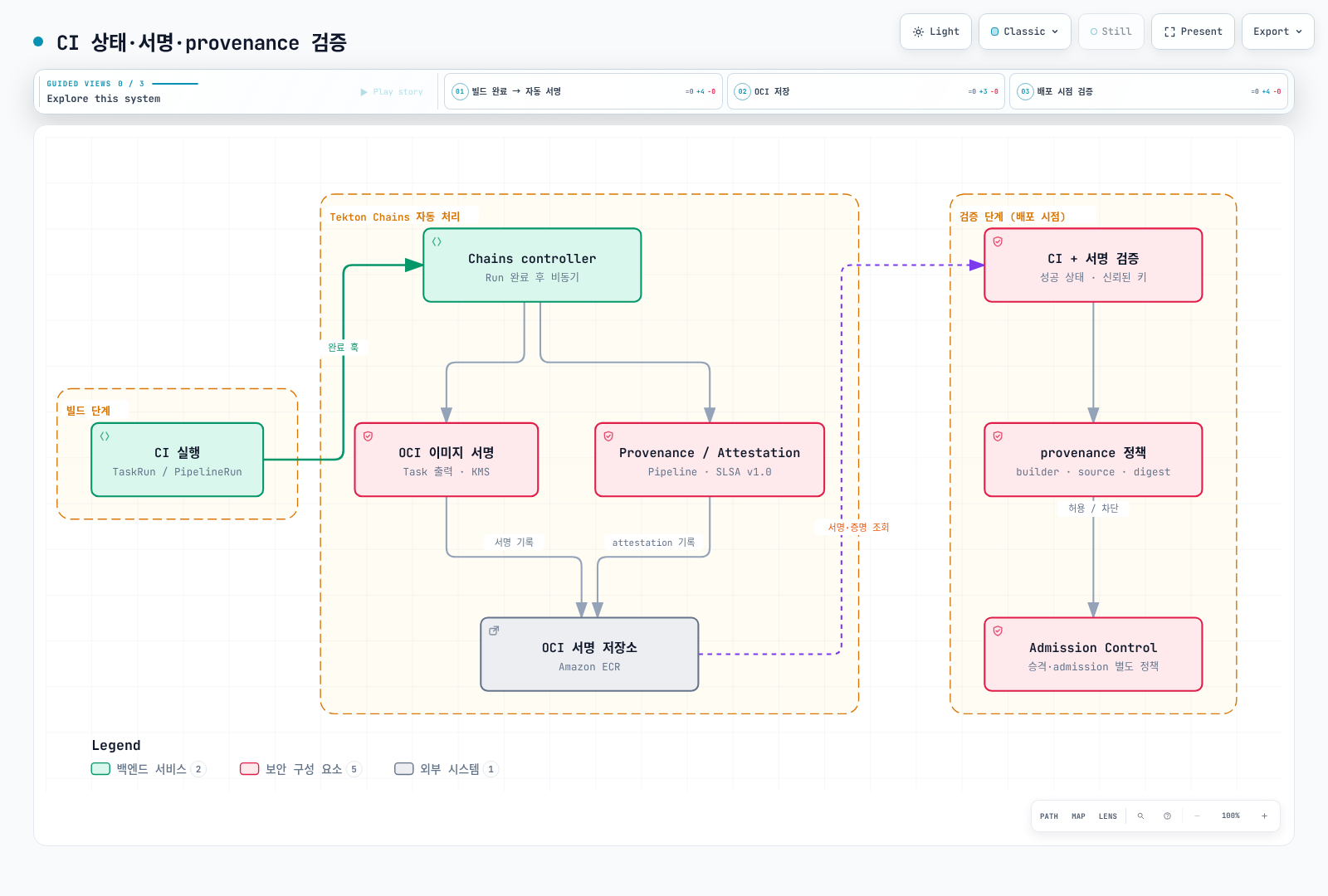Click the 허용 / 차단 edge label
Viewport: 1328px width, 896px height.
point(1093,509)
